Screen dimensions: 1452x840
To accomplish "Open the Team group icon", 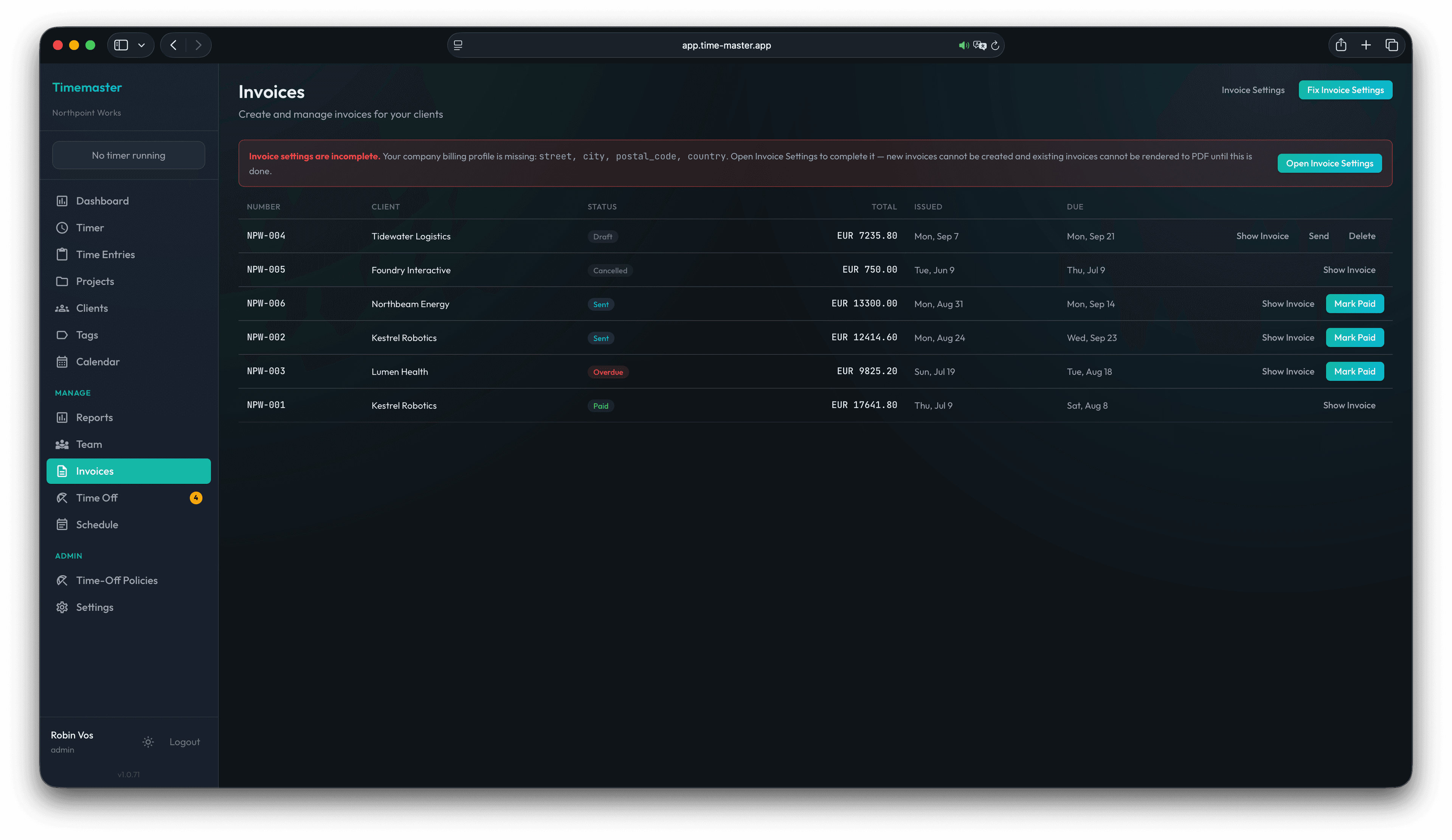I will pos(62,444).
